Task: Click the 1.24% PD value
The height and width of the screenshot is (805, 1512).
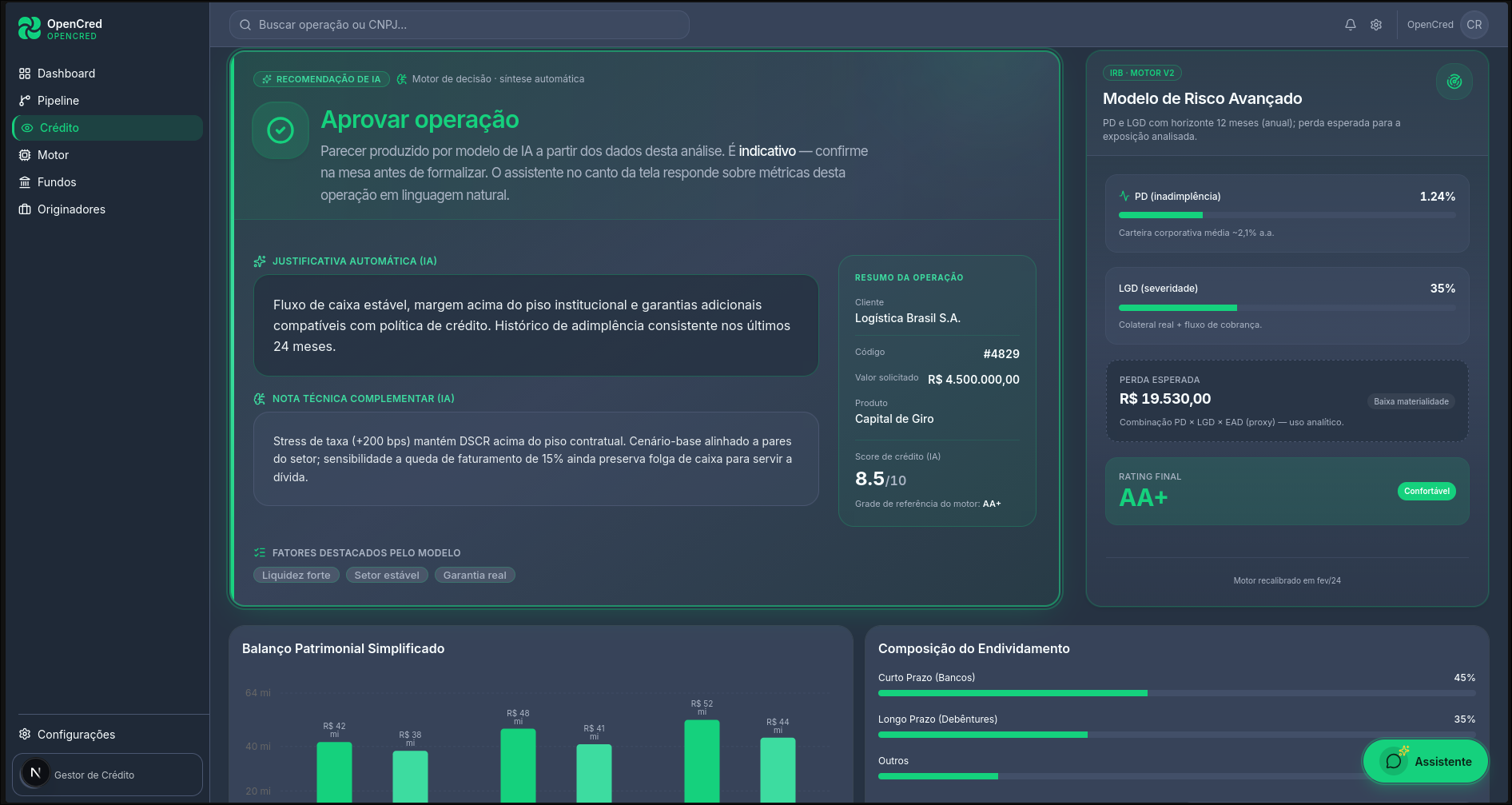Action: pos(1438,197)
